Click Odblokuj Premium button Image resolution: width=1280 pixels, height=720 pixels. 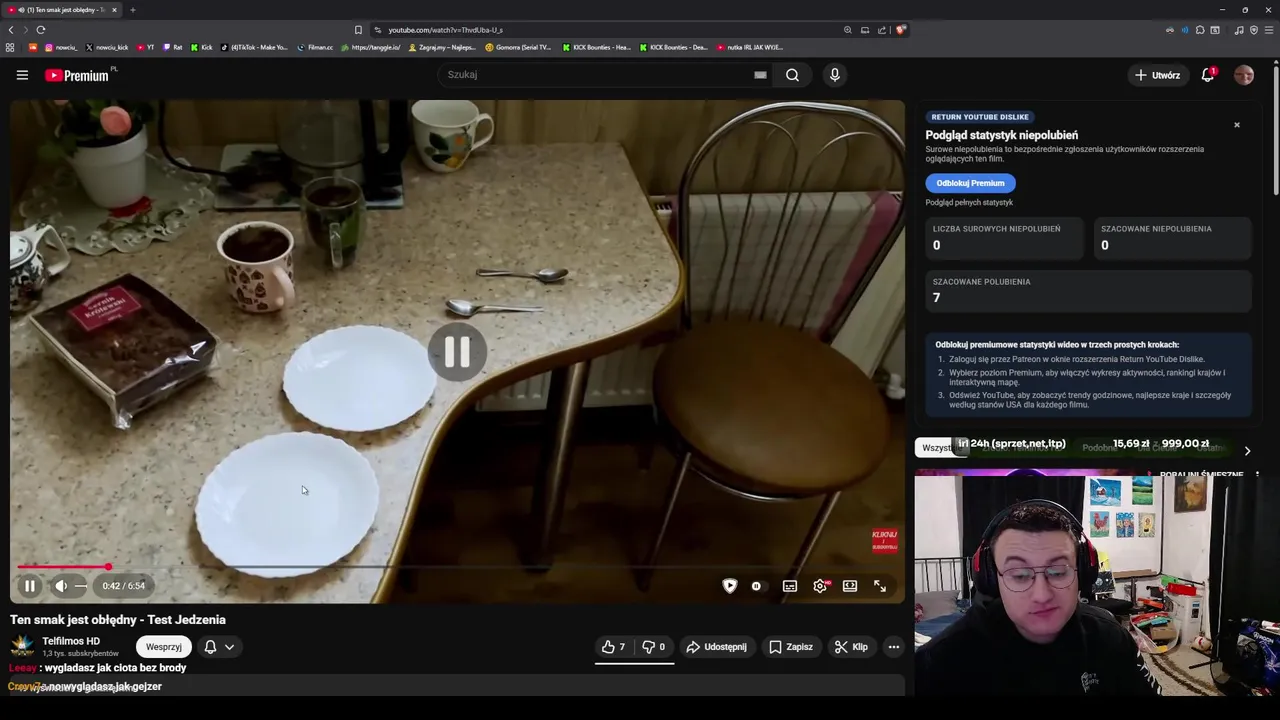[x=970, y=183]
